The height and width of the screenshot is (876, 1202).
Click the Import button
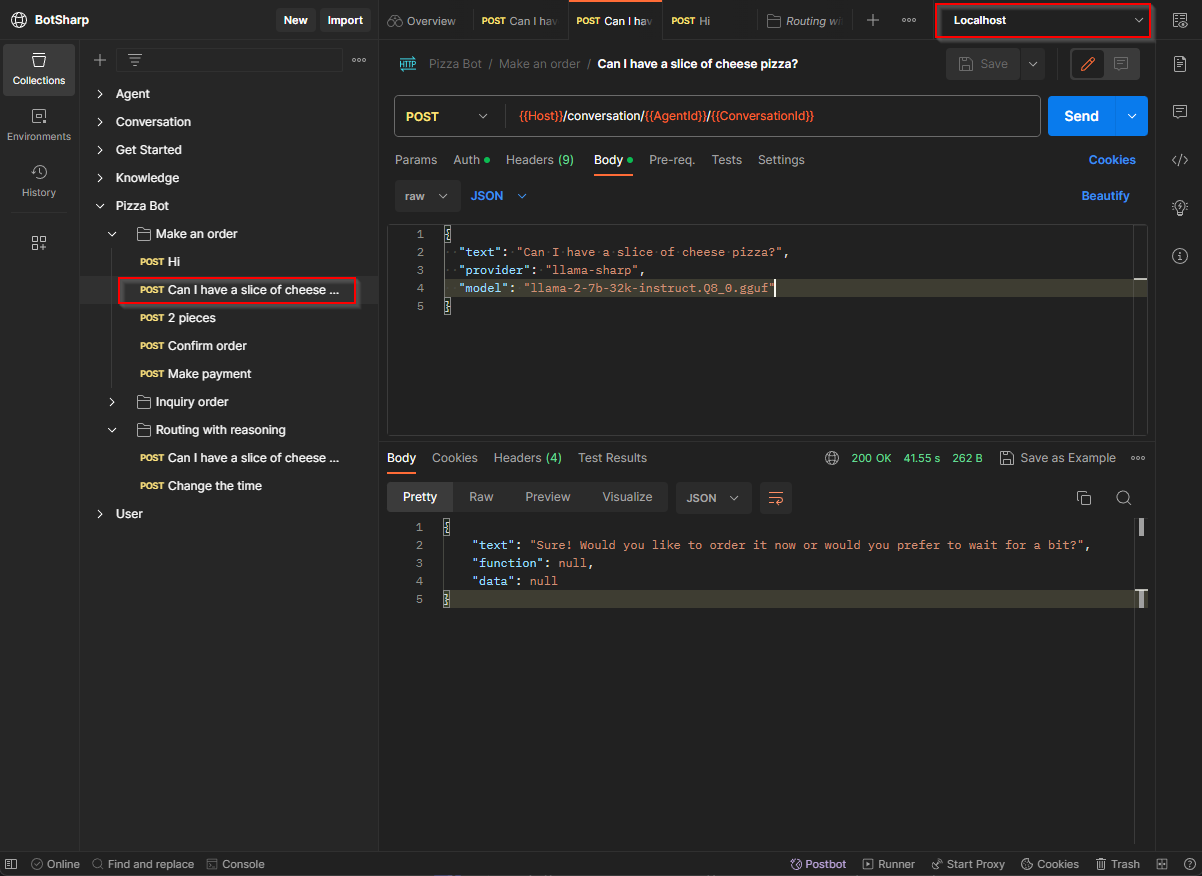pos(346,20)
